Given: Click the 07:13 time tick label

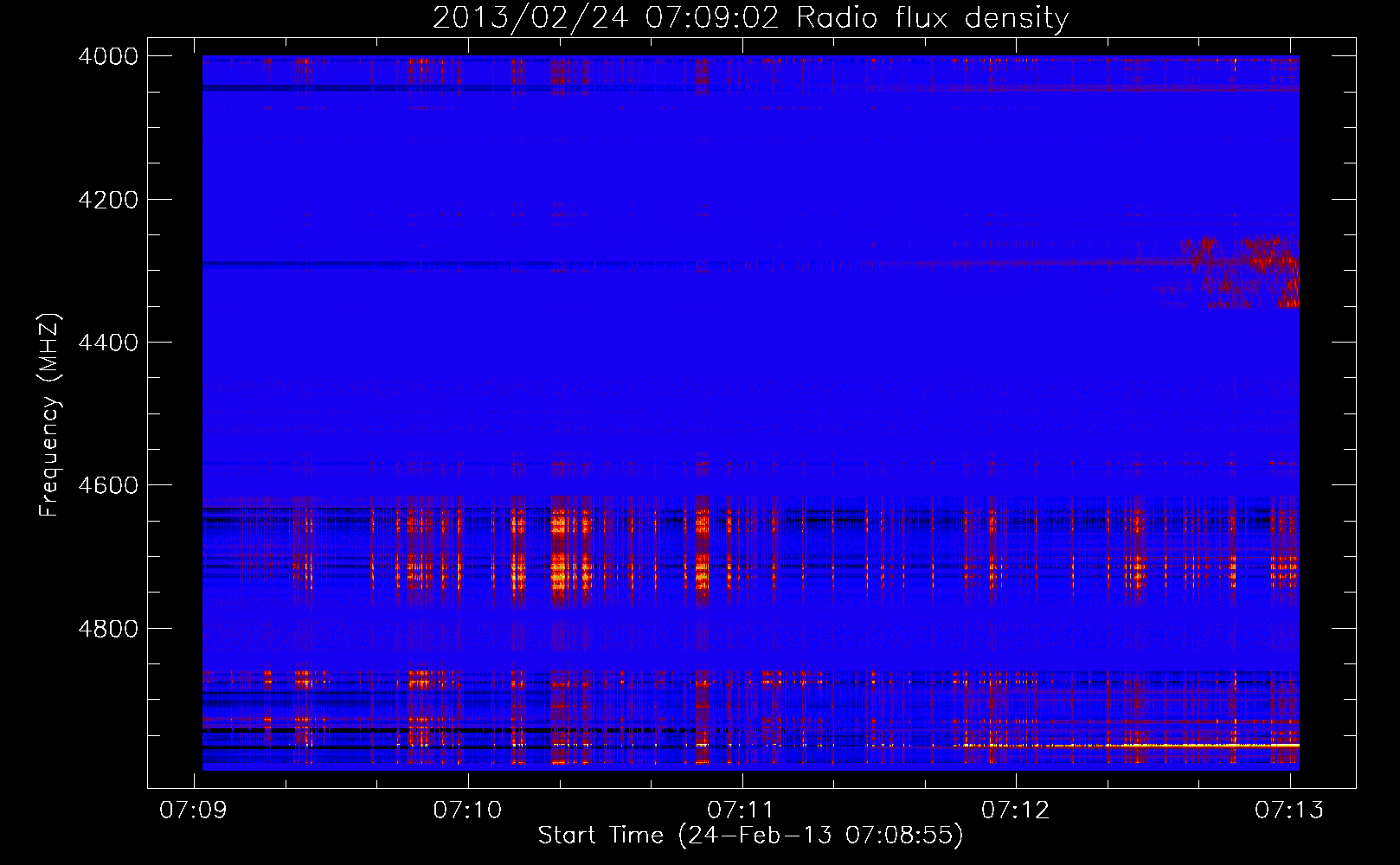Looking at the screenshot, I should click(x=1289, y=810).
